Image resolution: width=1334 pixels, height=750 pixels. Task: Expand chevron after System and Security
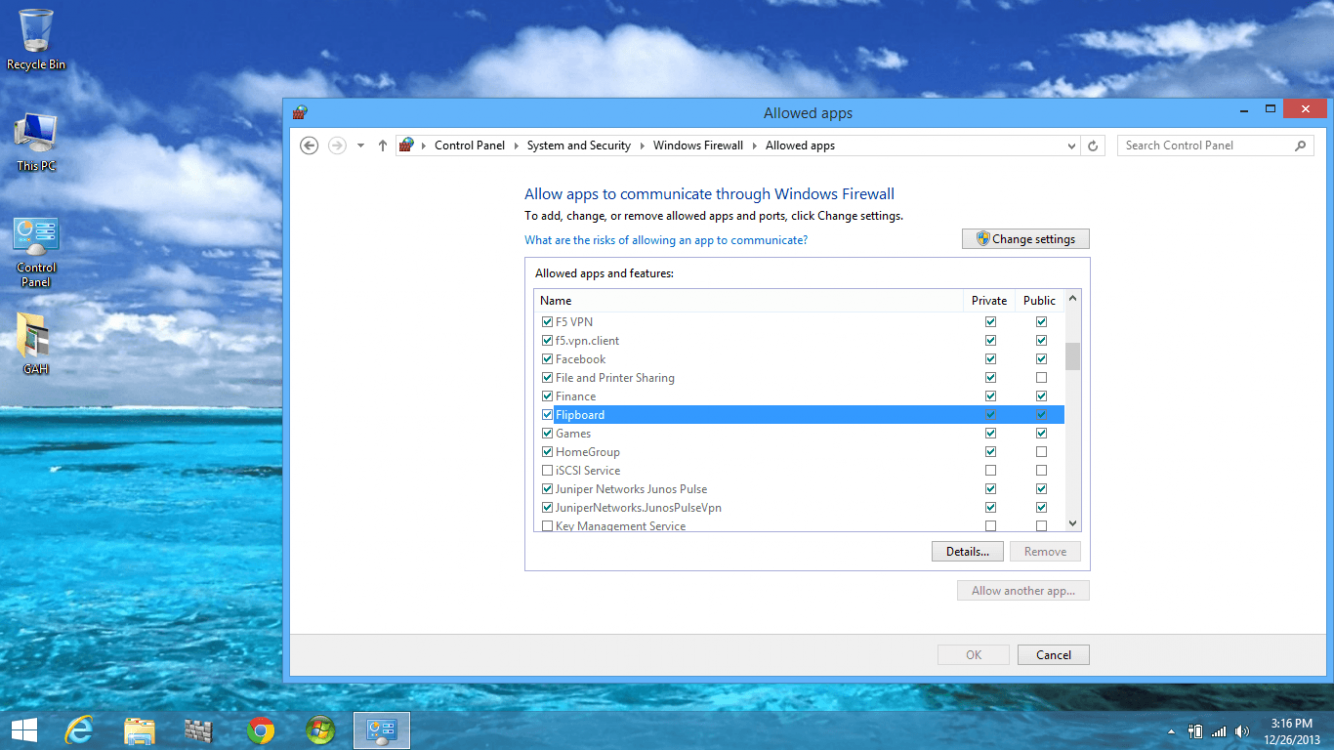(642, 146)
